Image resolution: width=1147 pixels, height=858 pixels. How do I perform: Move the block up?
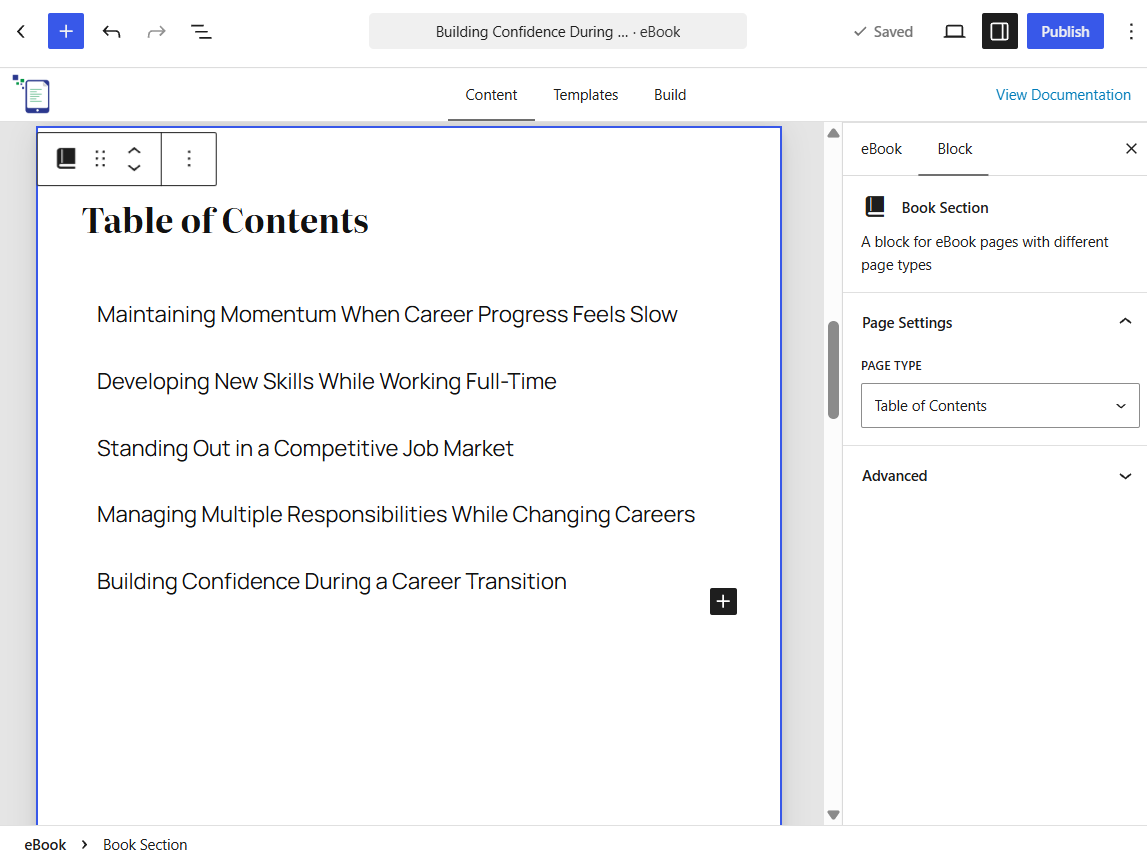134,150
